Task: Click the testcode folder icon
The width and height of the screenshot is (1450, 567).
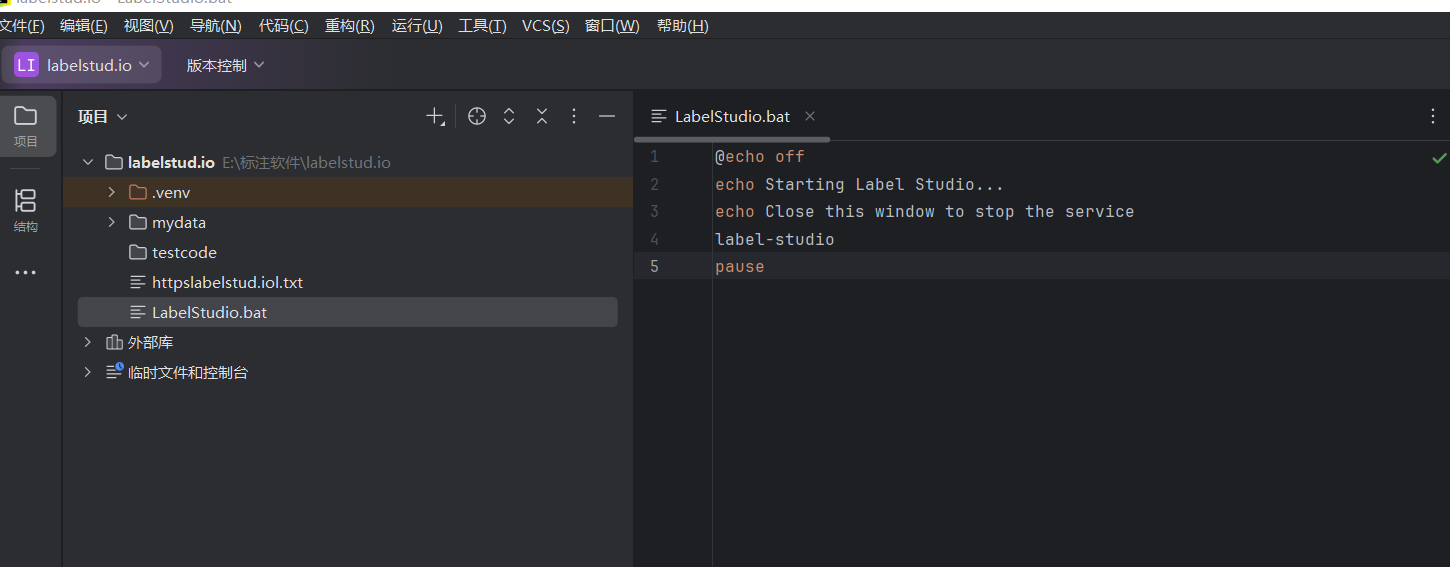Action: pyautogui.click(x=138, y=252)
